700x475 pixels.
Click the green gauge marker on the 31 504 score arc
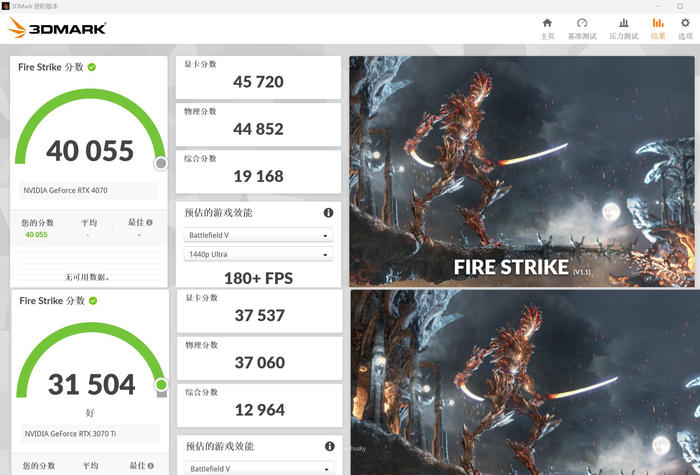[x=162, y=384]
